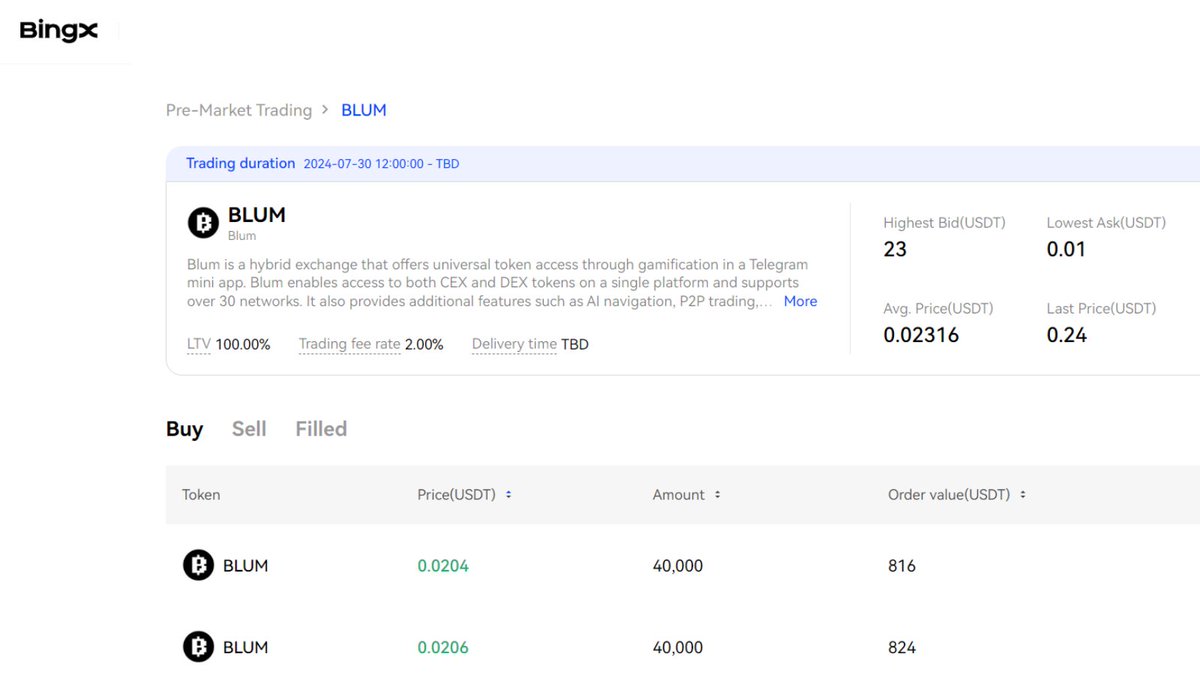Click the BLUM breadcrumb link

(x=364, y=110)
